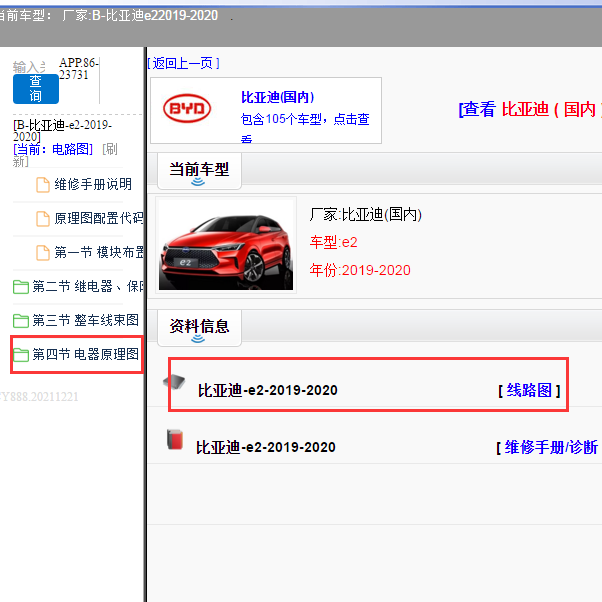The image size is (602, 602).
Task: Click 厂家:比亚迪(国内) text
Action: [366, 214]
